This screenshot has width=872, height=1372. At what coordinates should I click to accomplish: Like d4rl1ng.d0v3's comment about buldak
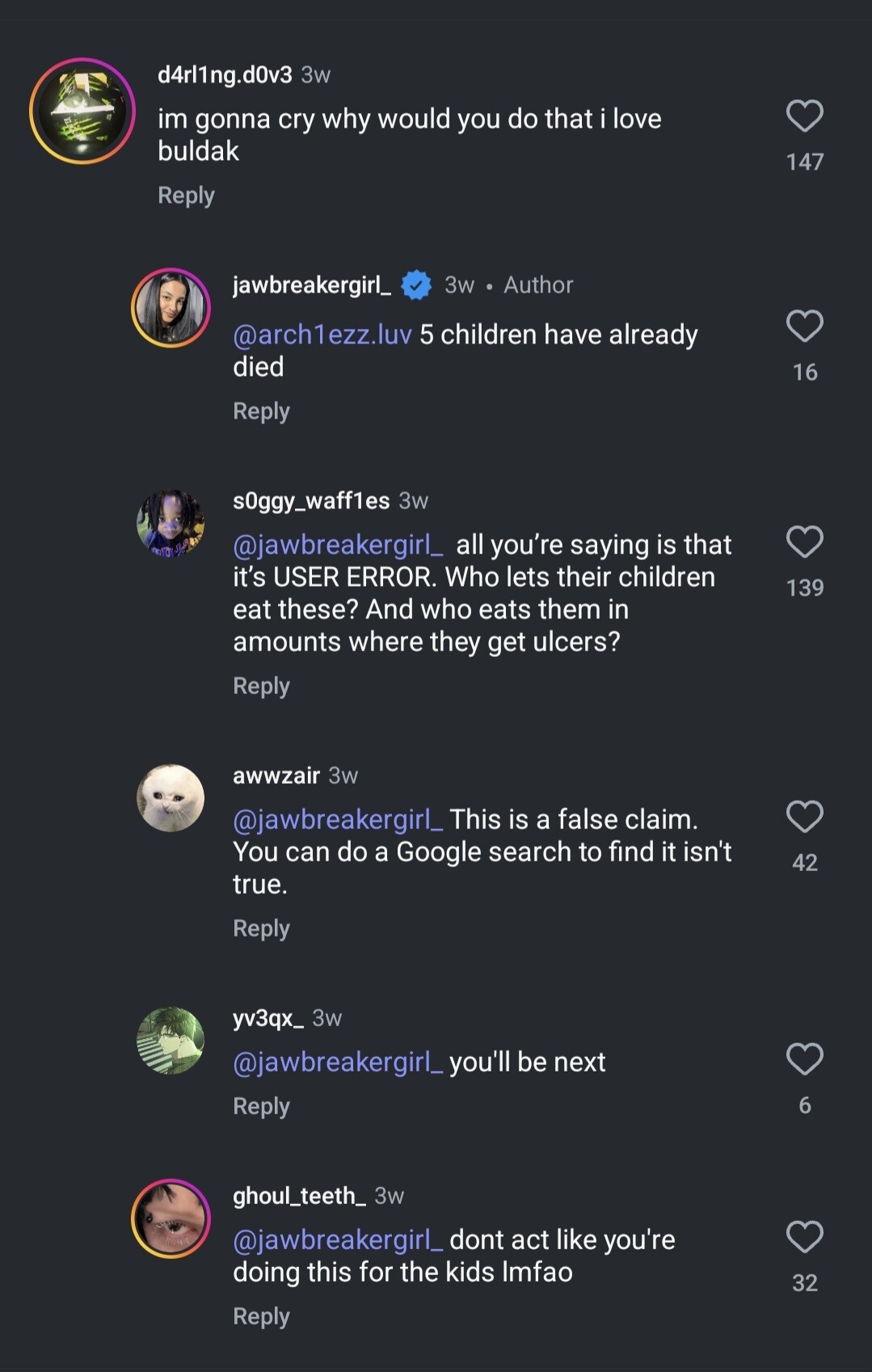click(x=804, y=116)
